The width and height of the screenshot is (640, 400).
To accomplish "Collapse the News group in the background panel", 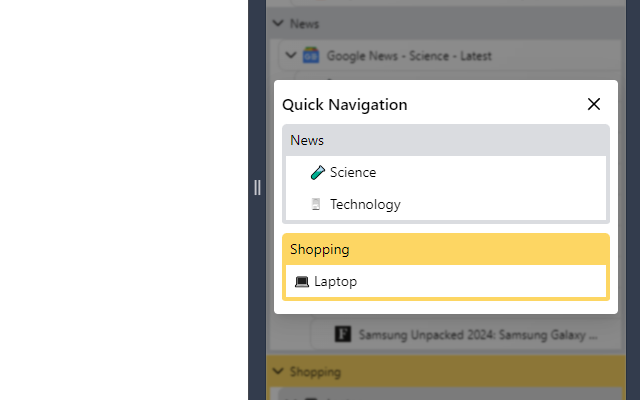I will 278,23.
